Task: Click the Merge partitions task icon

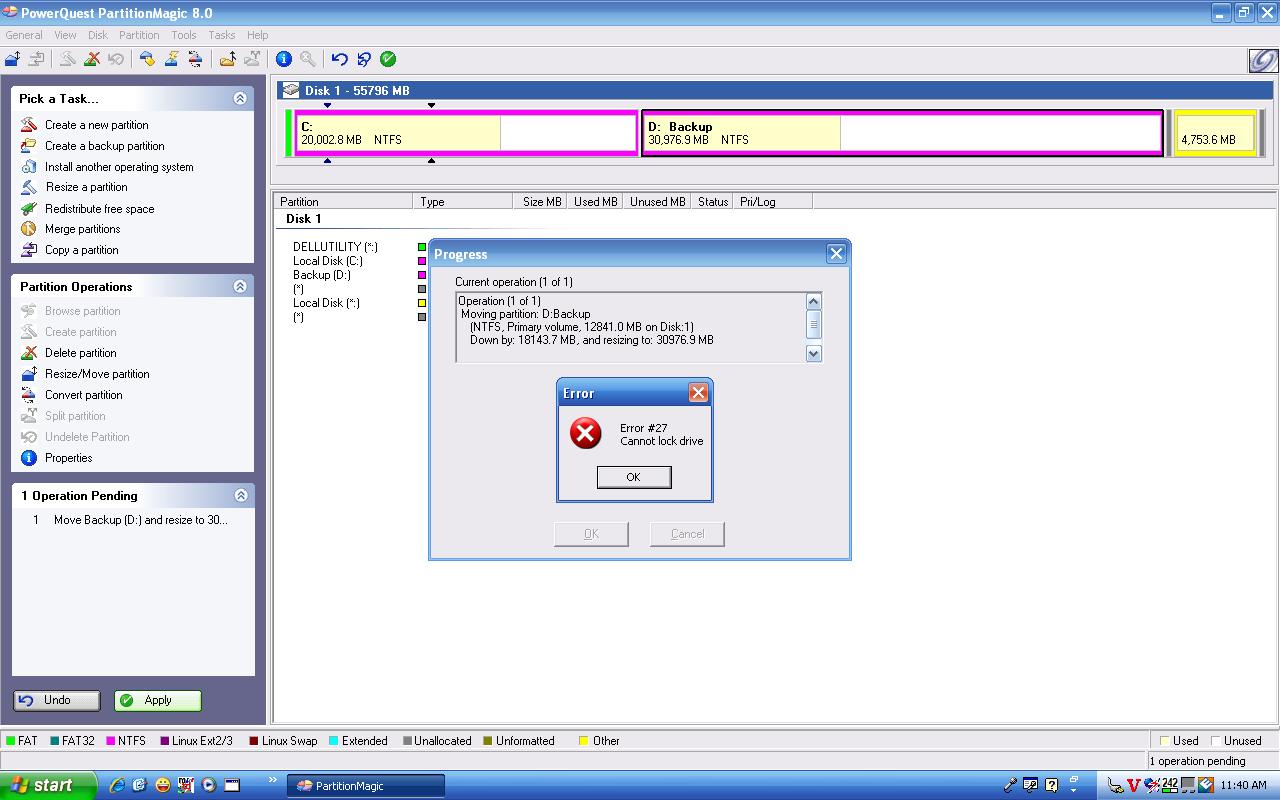Action: point(29,229)
